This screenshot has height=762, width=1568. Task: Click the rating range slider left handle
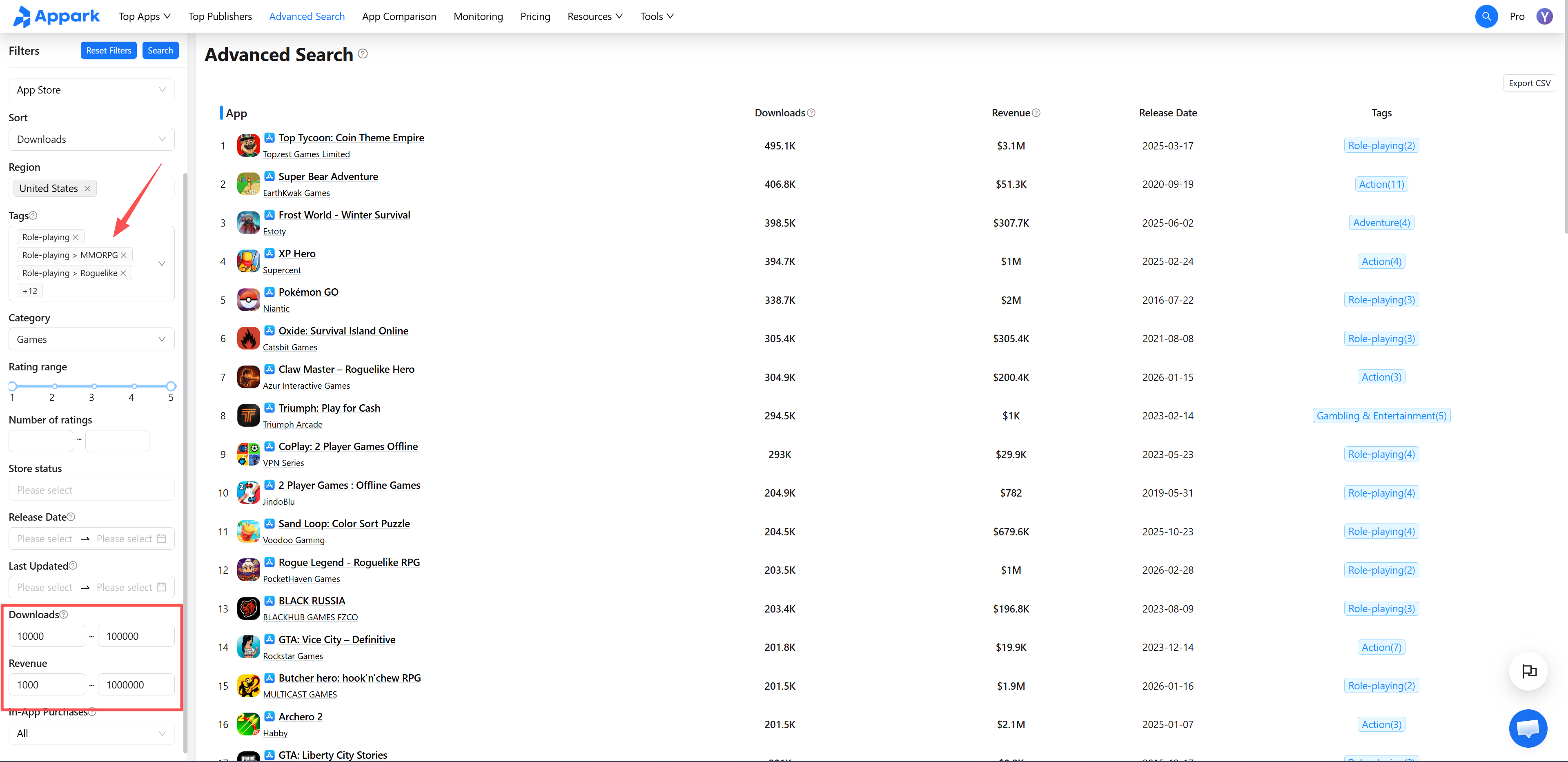point(12,386)
